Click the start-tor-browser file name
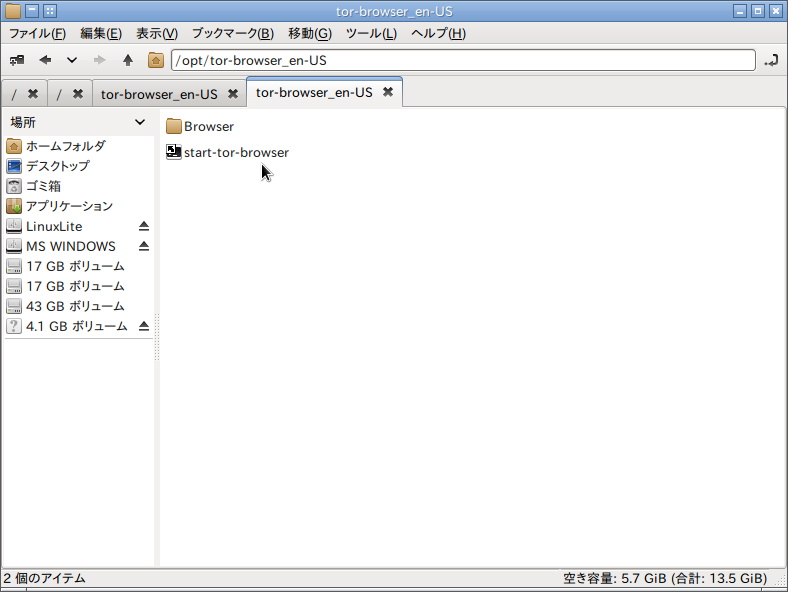This screenshot has height=592, width=788. [x=237, y=153]
